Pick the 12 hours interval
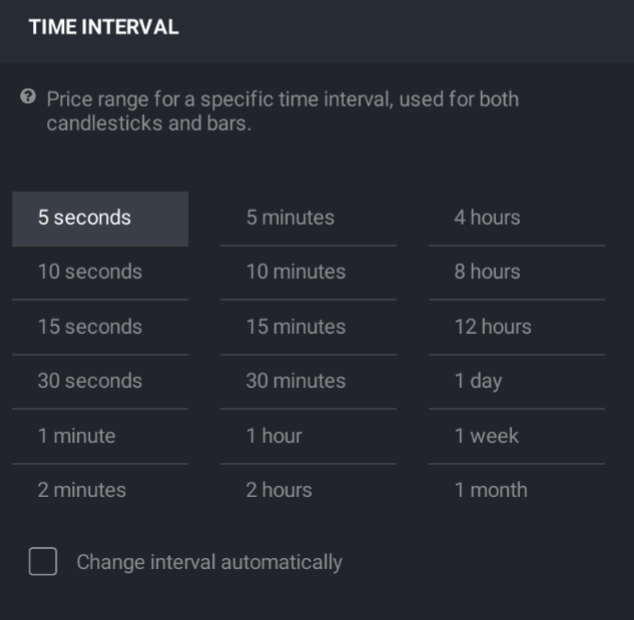 click(517, 328)
